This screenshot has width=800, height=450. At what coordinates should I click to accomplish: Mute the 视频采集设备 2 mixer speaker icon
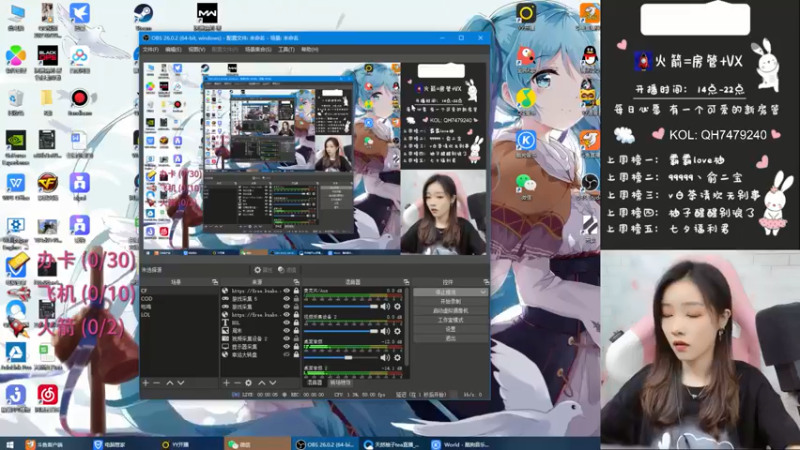385,332
